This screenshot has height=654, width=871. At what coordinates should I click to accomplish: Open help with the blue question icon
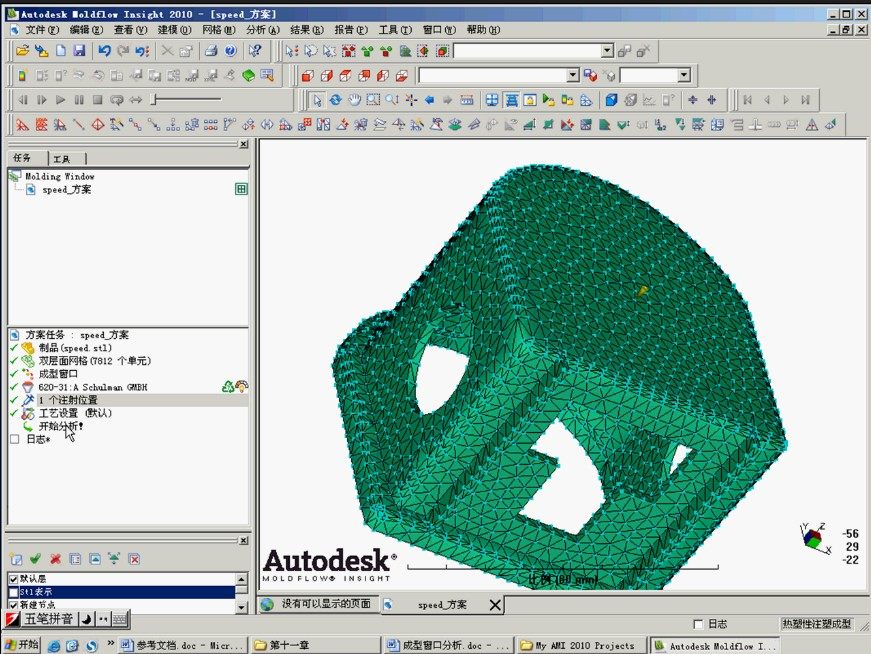coord(231,51)
